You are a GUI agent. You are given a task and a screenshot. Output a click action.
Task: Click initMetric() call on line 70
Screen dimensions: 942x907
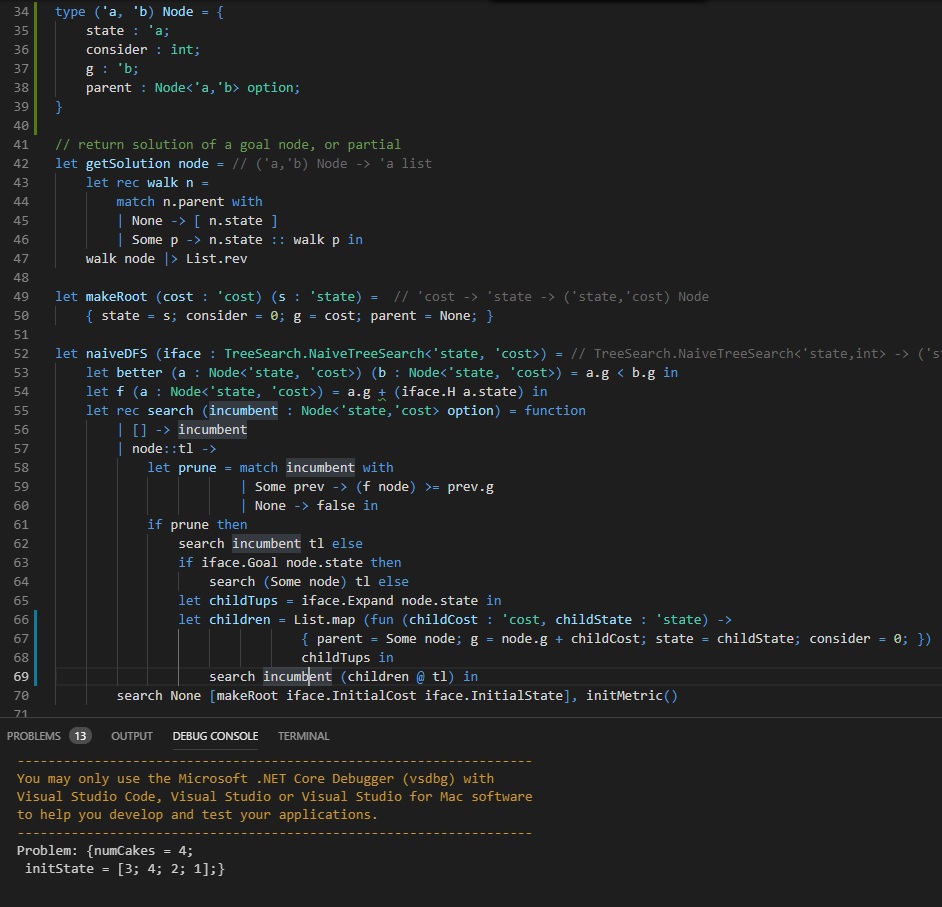tap(632, 696)
